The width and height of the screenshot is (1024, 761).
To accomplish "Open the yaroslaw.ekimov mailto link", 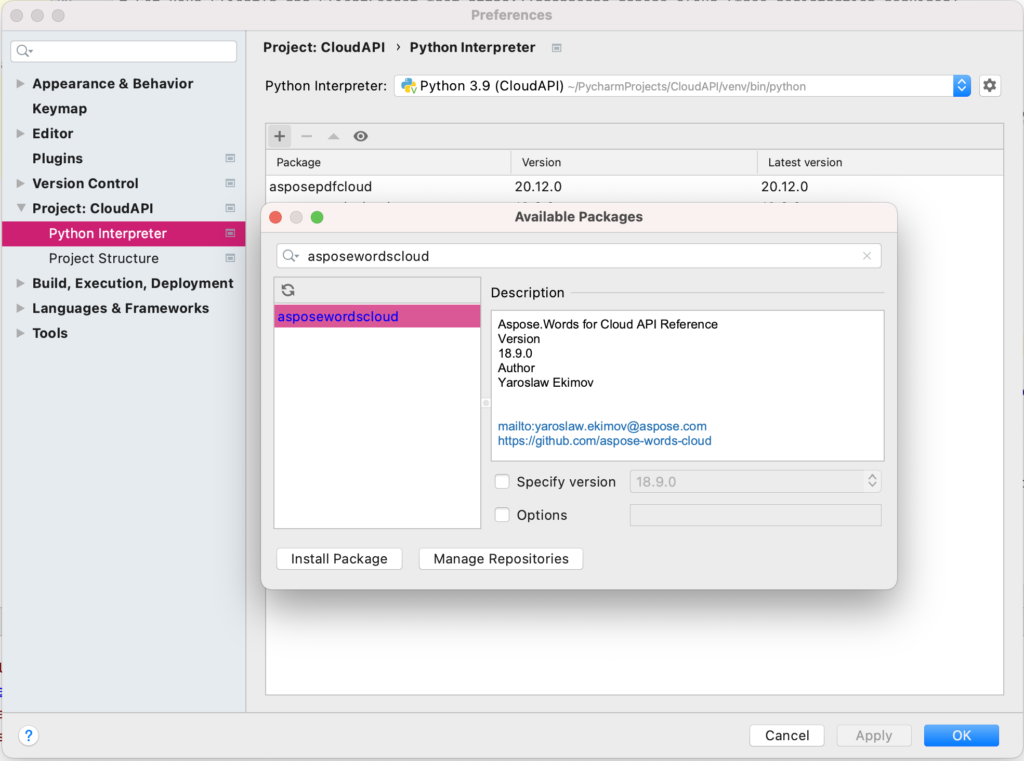I will click(x=602, y=426).
